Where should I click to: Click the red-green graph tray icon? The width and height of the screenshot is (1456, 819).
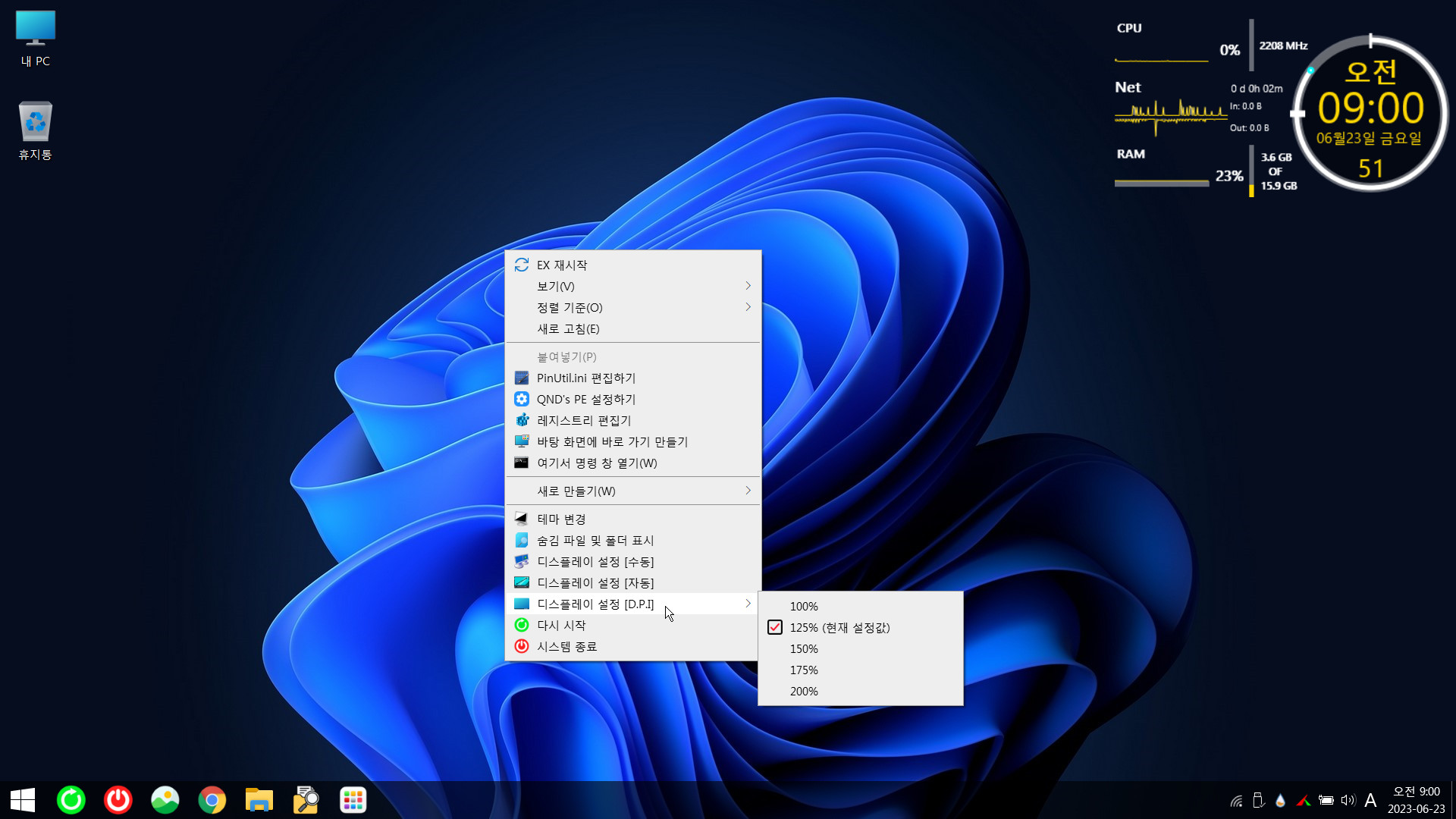click(1304, 801)
